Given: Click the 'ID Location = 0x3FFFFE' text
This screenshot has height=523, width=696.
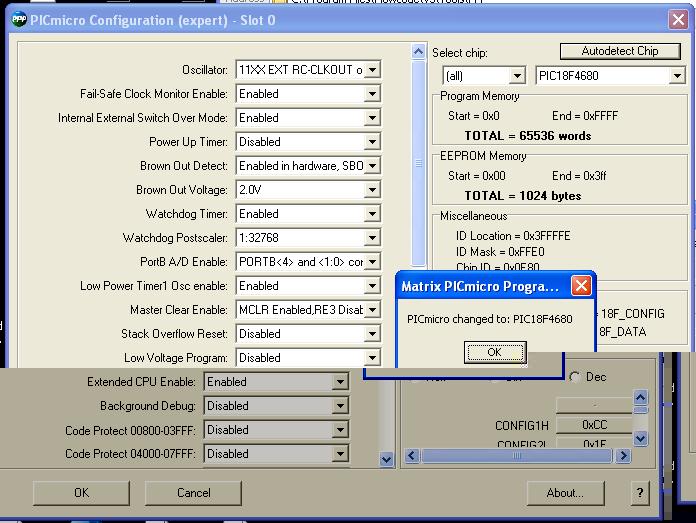Looking at the screenshot, I should 513,236.
